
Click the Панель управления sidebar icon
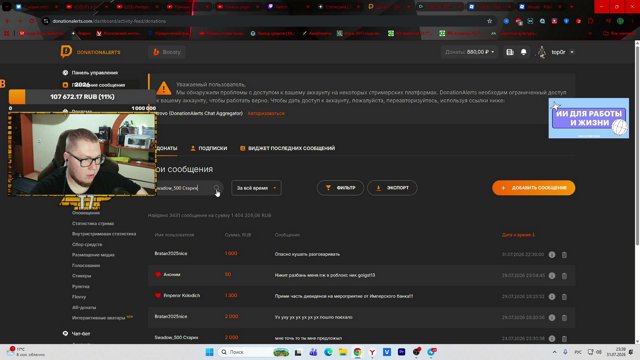point(65,73)
